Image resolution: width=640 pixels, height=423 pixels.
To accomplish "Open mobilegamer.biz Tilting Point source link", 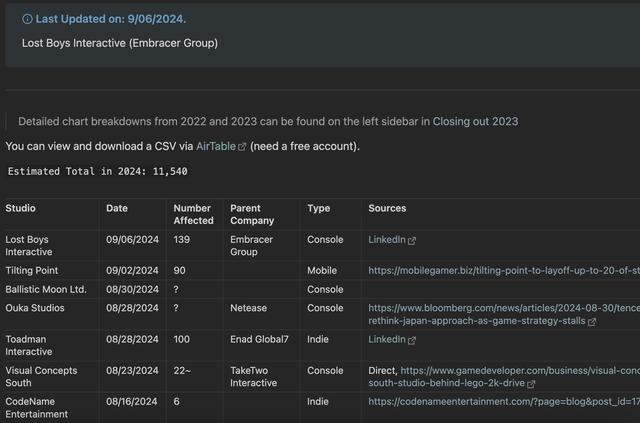I will [x=504, y=271].
